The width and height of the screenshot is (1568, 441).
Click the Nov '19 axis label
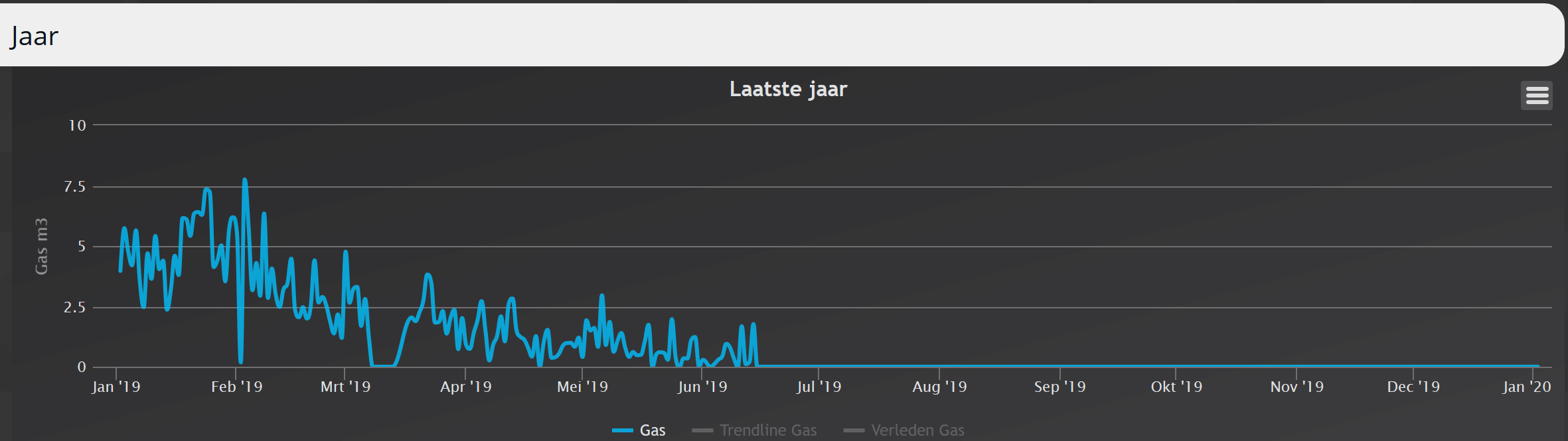pyautogui.click(x=1296, y=387)
